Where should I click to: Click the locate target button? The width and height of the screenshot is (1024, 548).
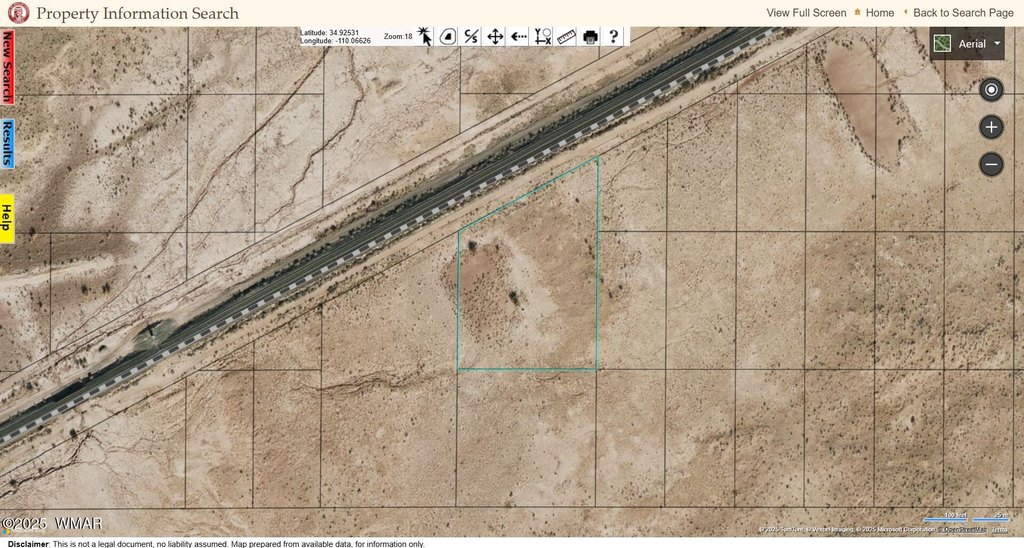991,90
